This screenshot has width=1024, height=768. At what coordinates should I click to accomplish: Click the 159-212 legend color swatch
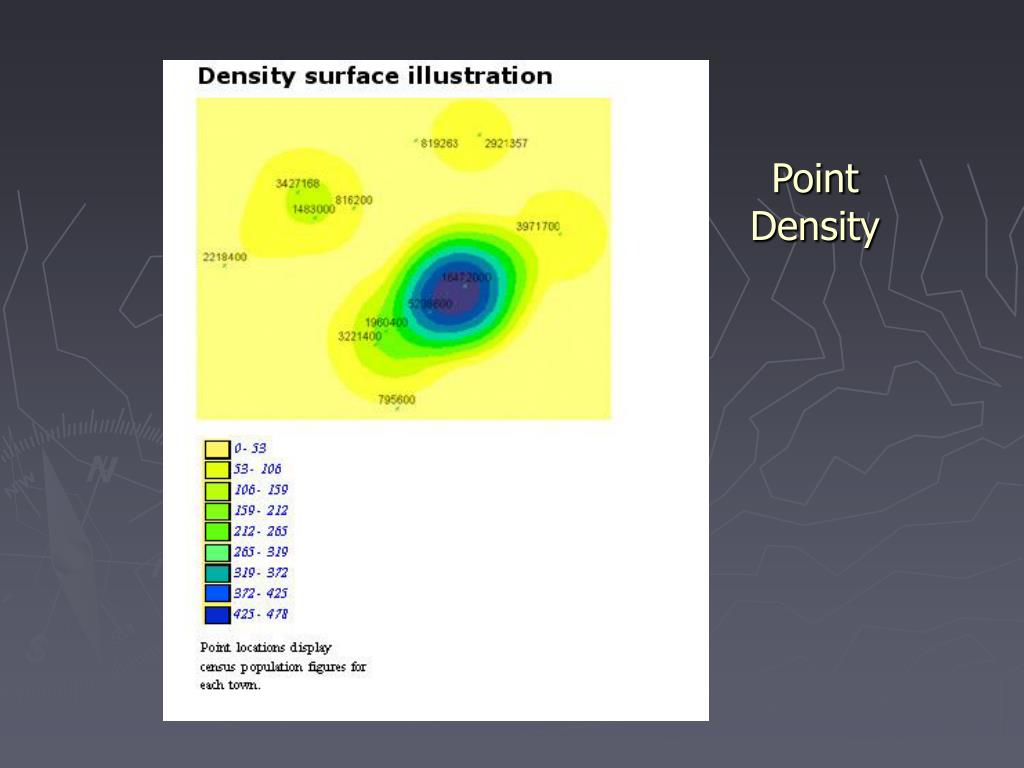pyautogui.click(x=217, y=511)
